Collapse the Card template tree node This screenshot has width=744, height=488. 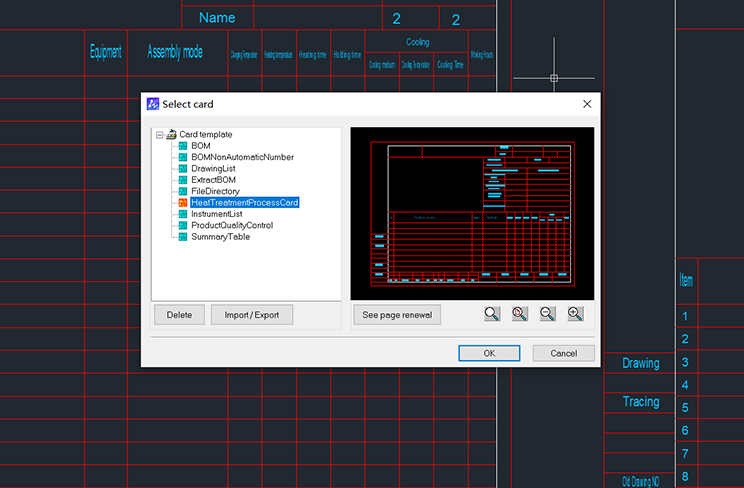pyautogui.click(x=159, y=134)
